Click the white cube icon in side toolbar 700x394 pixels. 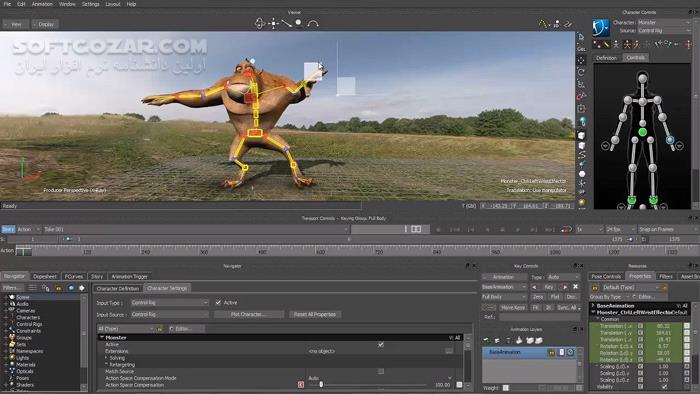(581, 135)
